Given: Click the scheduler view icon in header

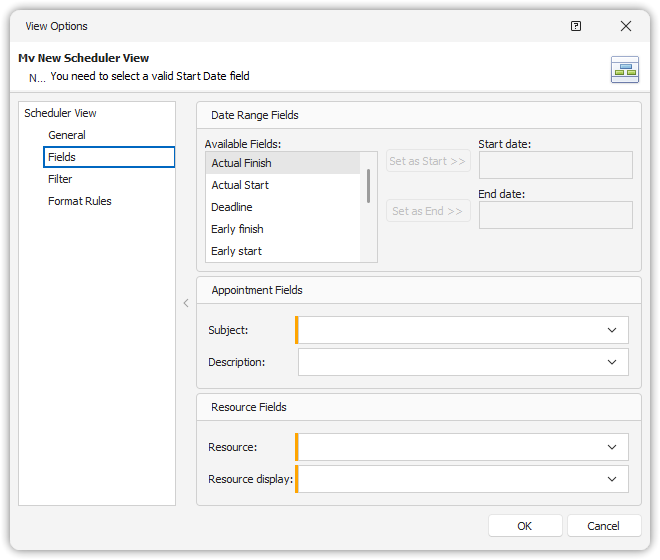Looking at the screenshot, I should tap(625, 70).
